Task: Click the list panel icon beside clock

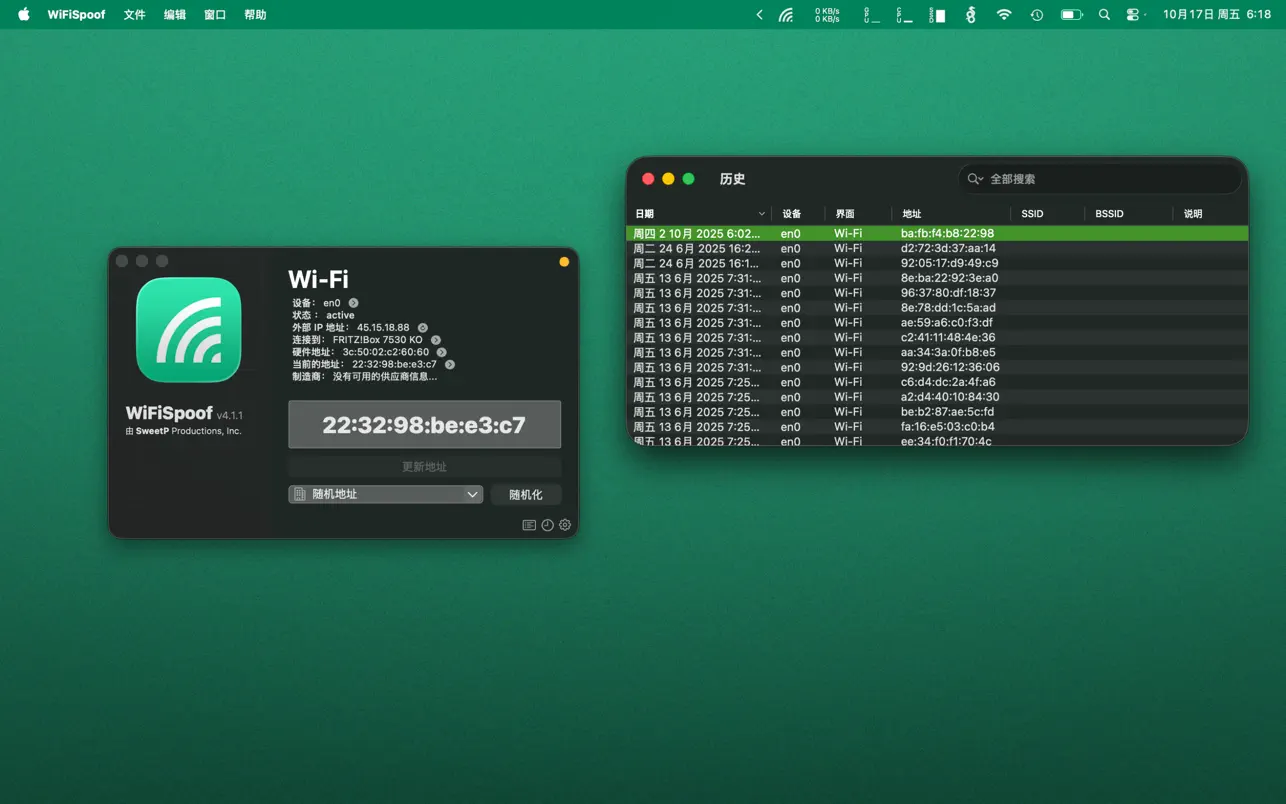Action: point(529,525)
